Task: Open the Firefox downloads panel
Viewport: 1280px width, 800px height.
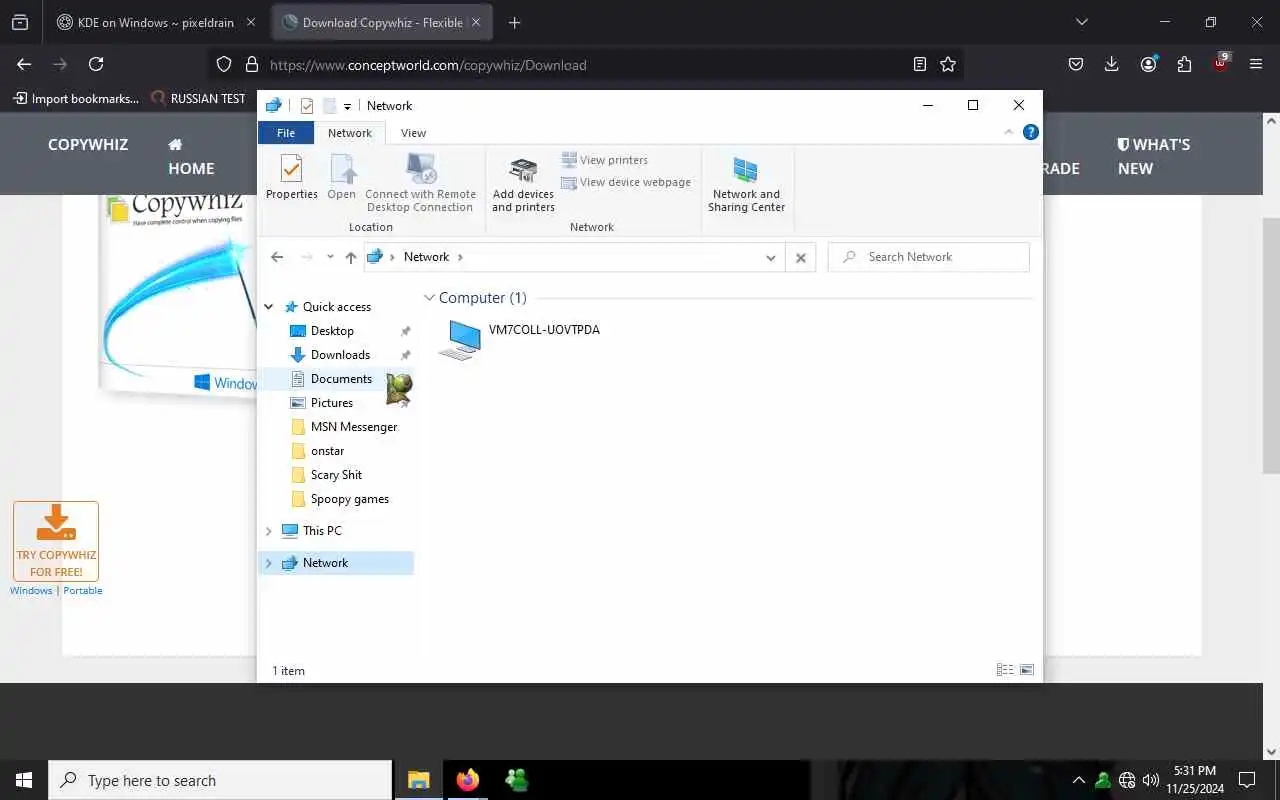Action: (x=1112, y=64)
